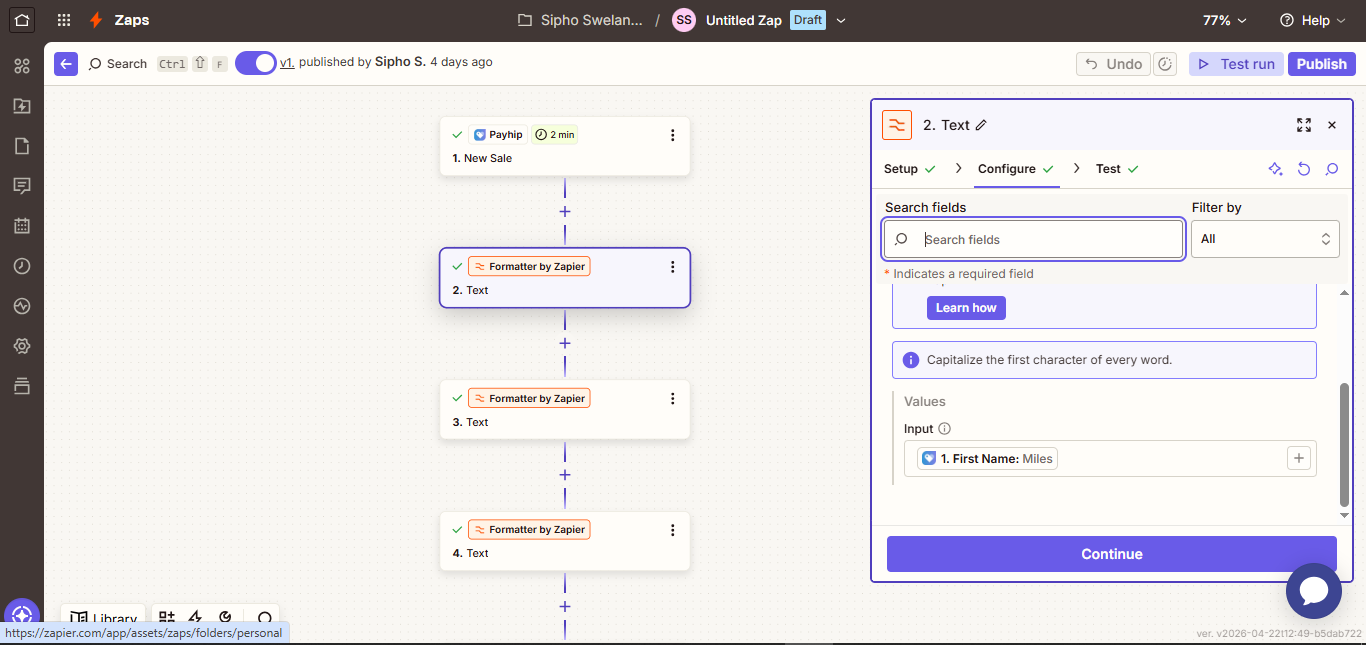Viewport: 1366px width, 645px height.
Task: Click the AI sparkle icon in step panel
Action: click(x=1275, y=169)
